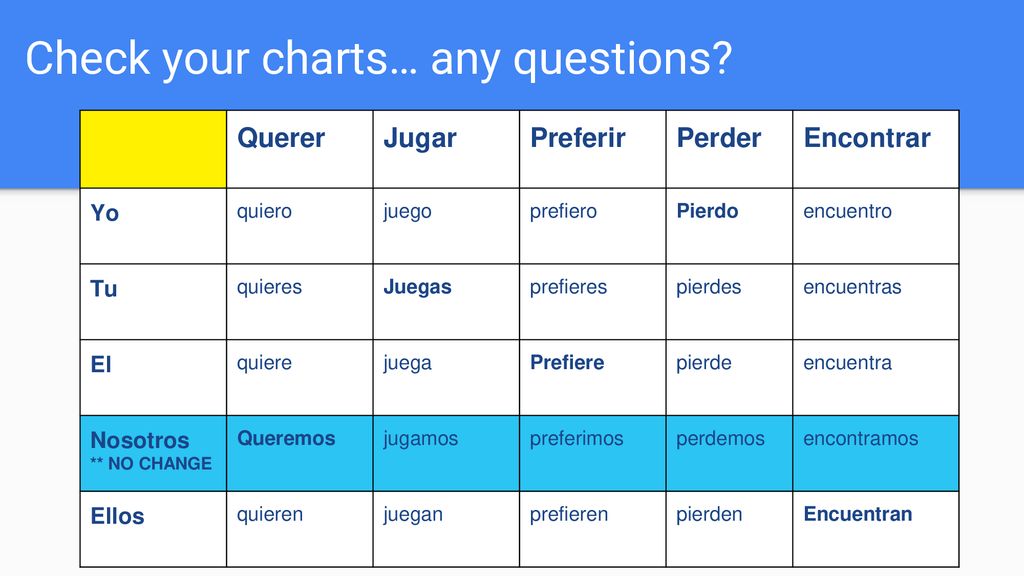This screenshot has height=576, width=1024.
Task: Click the yellow header cell
Action: click(153, 150)
